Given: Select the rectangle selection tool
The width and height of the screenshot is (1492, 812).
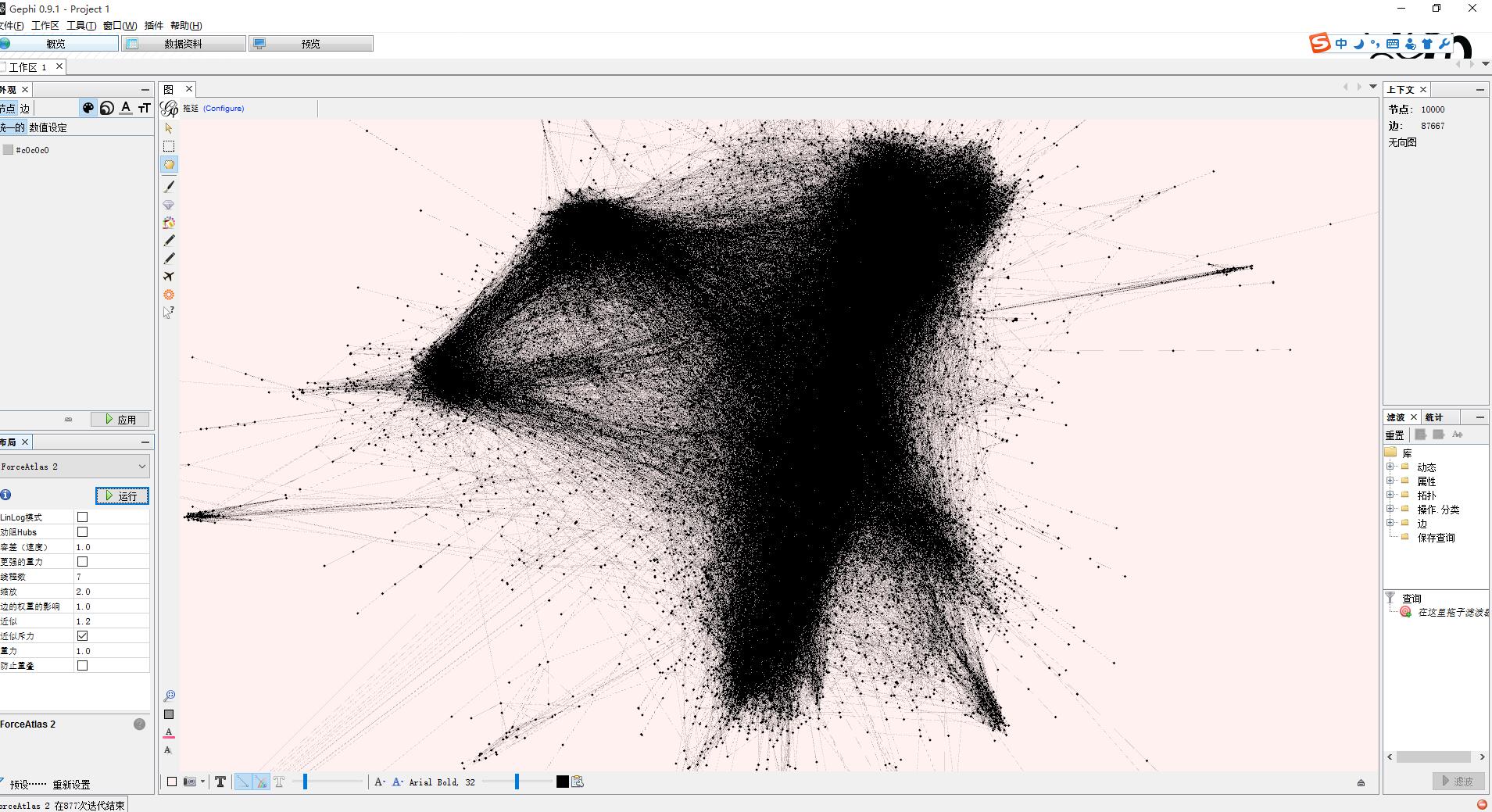Looking at the screenshot, I should point(169,146).
